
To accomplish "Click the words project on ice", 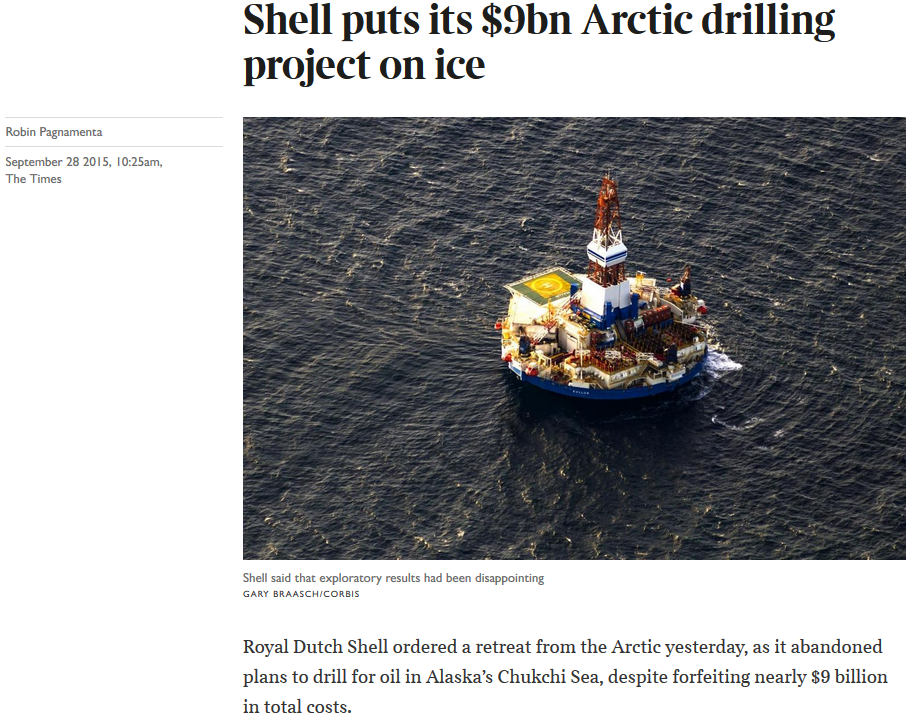I will (364, 65).
